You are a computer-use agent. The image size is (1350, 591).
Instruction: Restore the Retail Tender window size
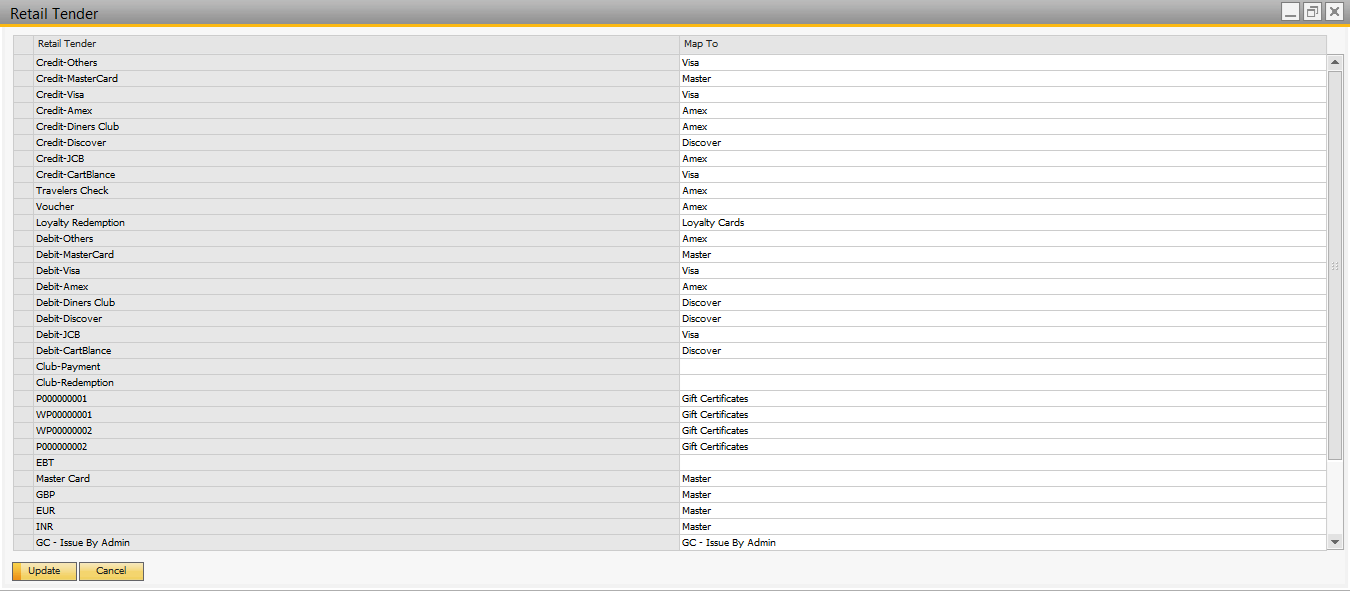coord(1313,12)
